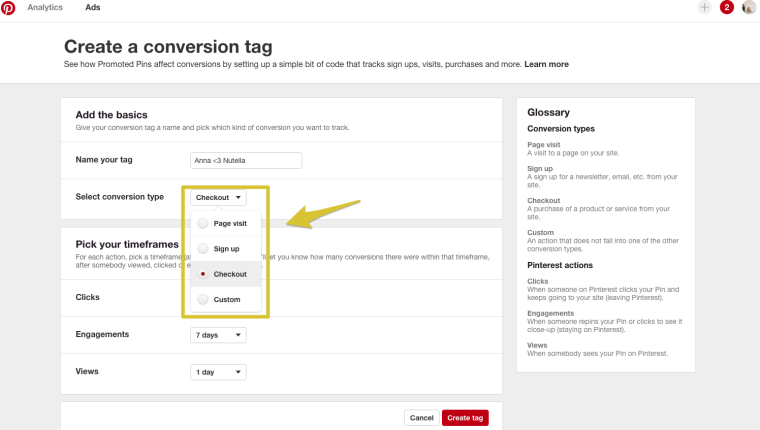Image resolution: width=760 pixels, height=430 pixels.
Task: Select the Checkout radio option
Action: coord(203,274)
